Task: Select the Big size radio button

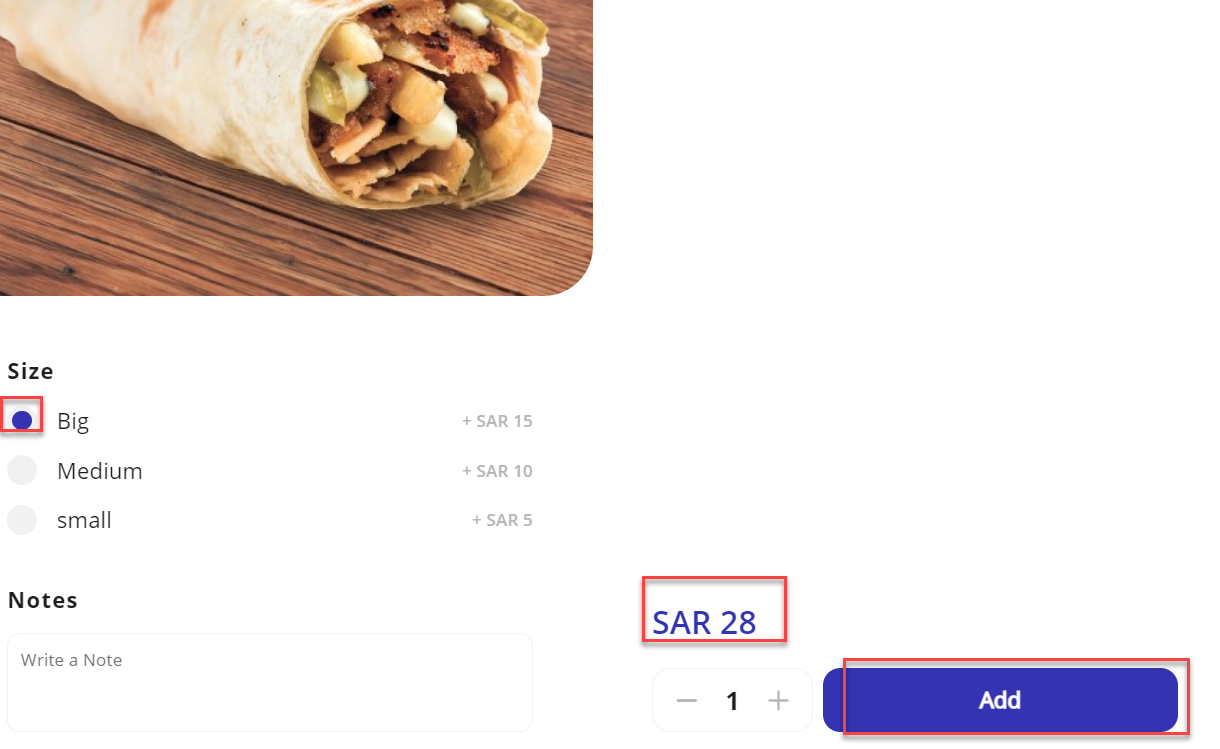Action: pos(22,420)
